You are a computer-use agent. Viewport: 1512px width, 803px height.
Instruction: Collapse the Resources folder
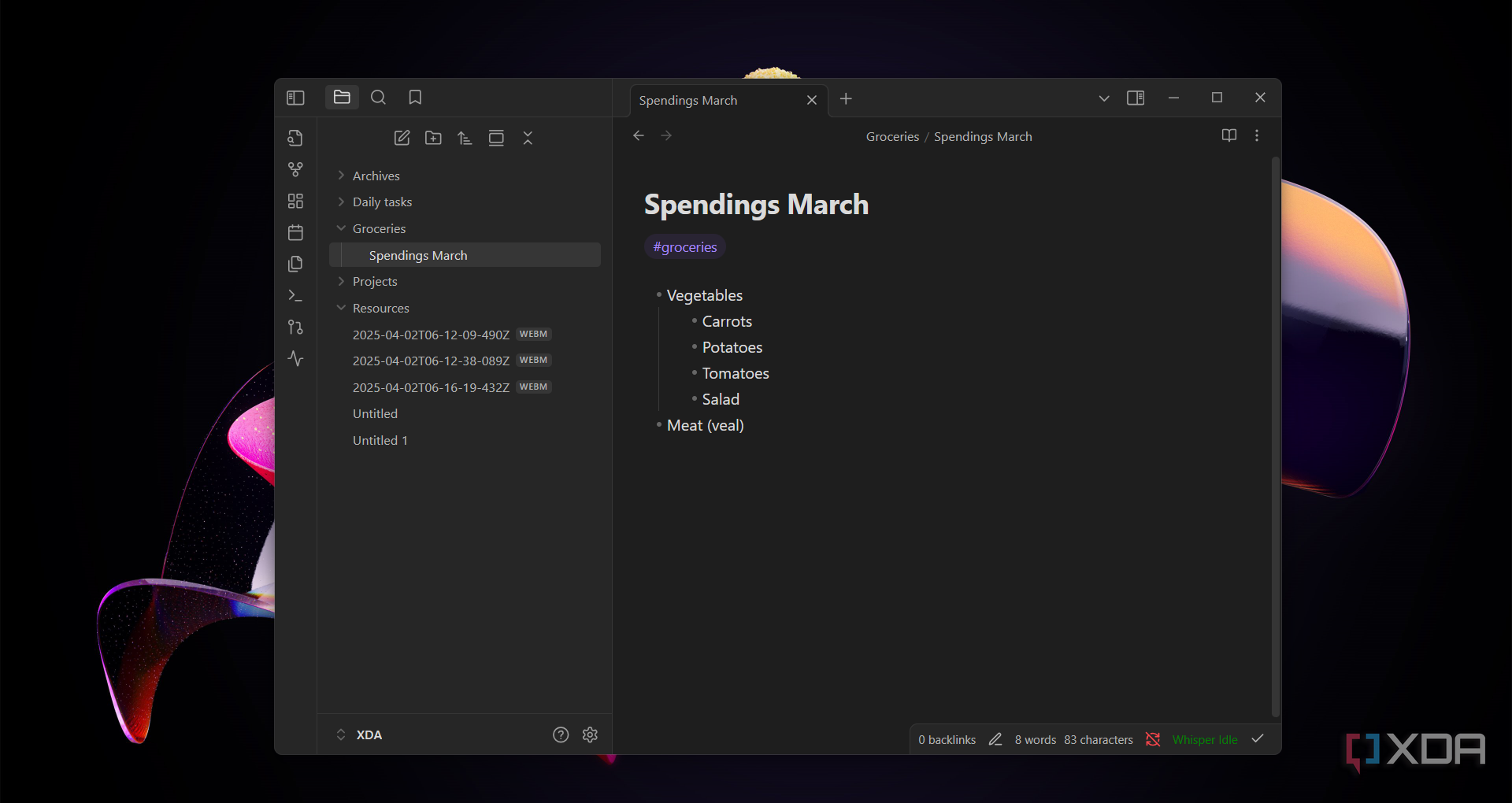(465, 308)
